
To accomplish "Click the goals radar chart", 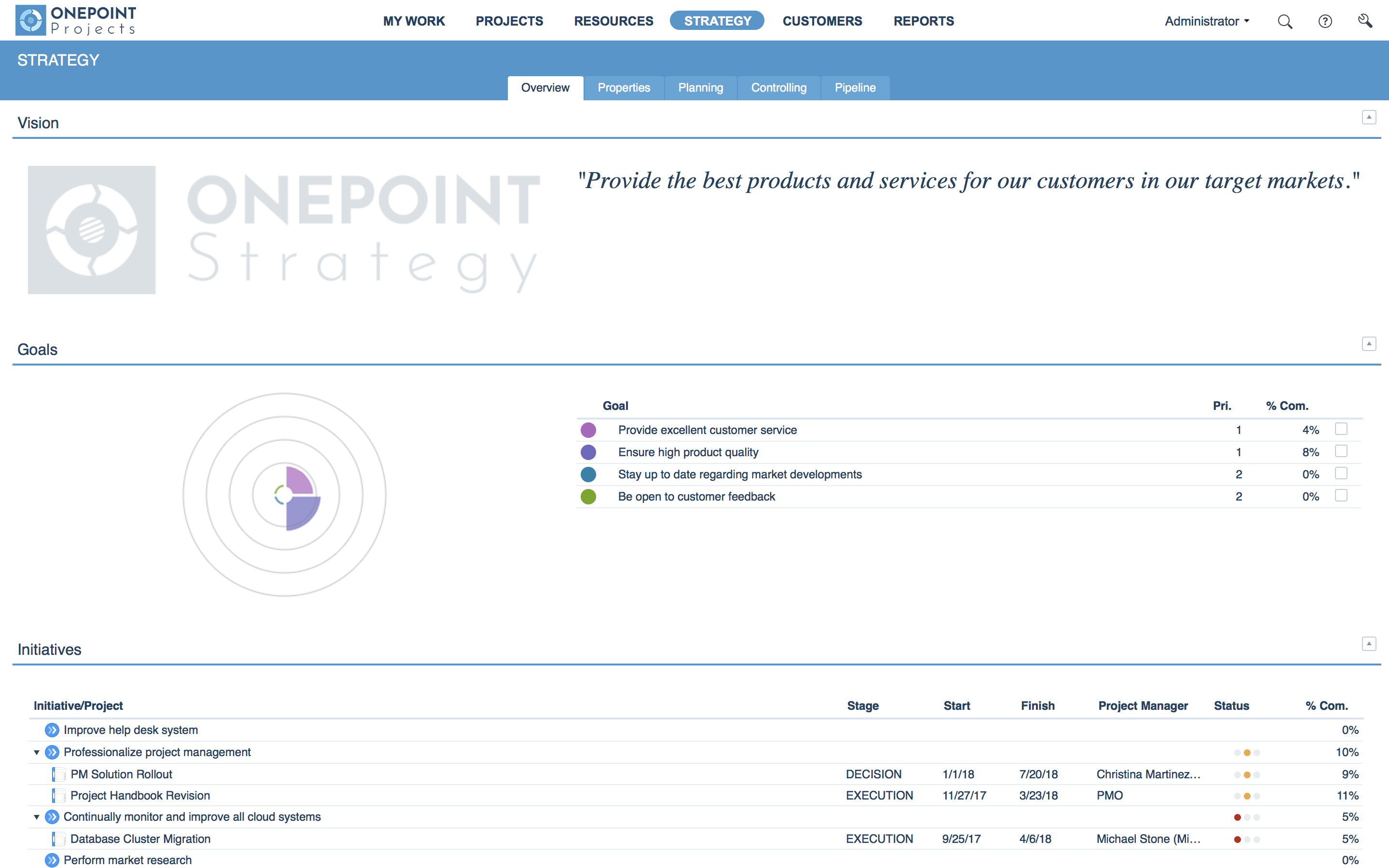I will [x=285, y=495].
